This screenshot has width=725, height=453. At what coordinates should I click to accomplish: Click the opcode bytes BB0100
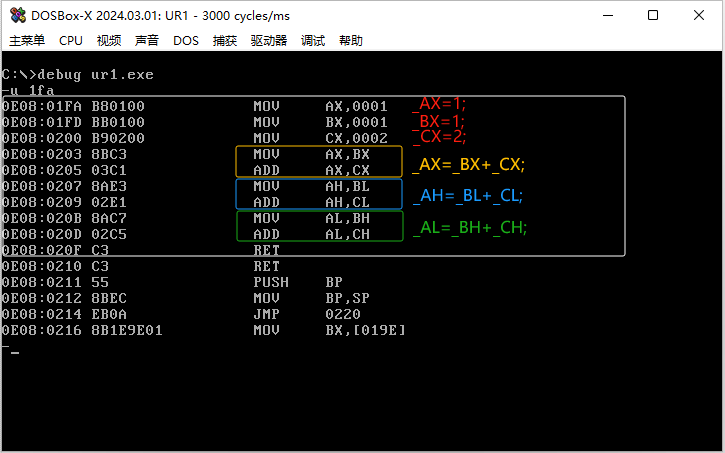click(118, 122)
